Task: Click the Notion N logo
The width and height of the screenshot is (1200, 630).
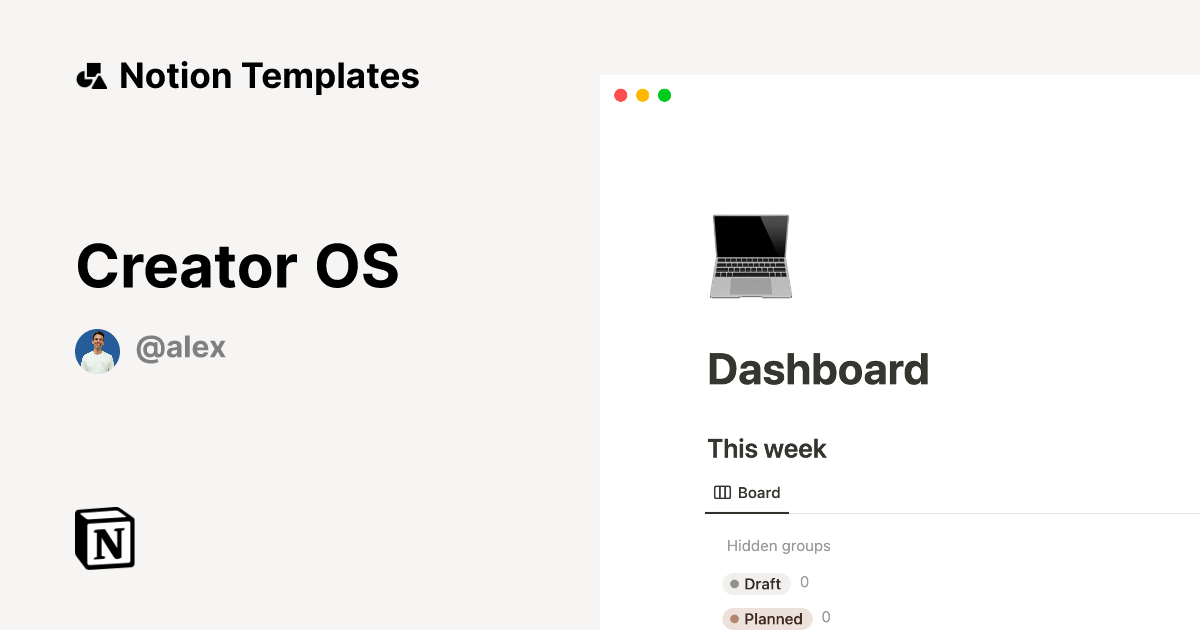Action: click(x=104, y=539)
